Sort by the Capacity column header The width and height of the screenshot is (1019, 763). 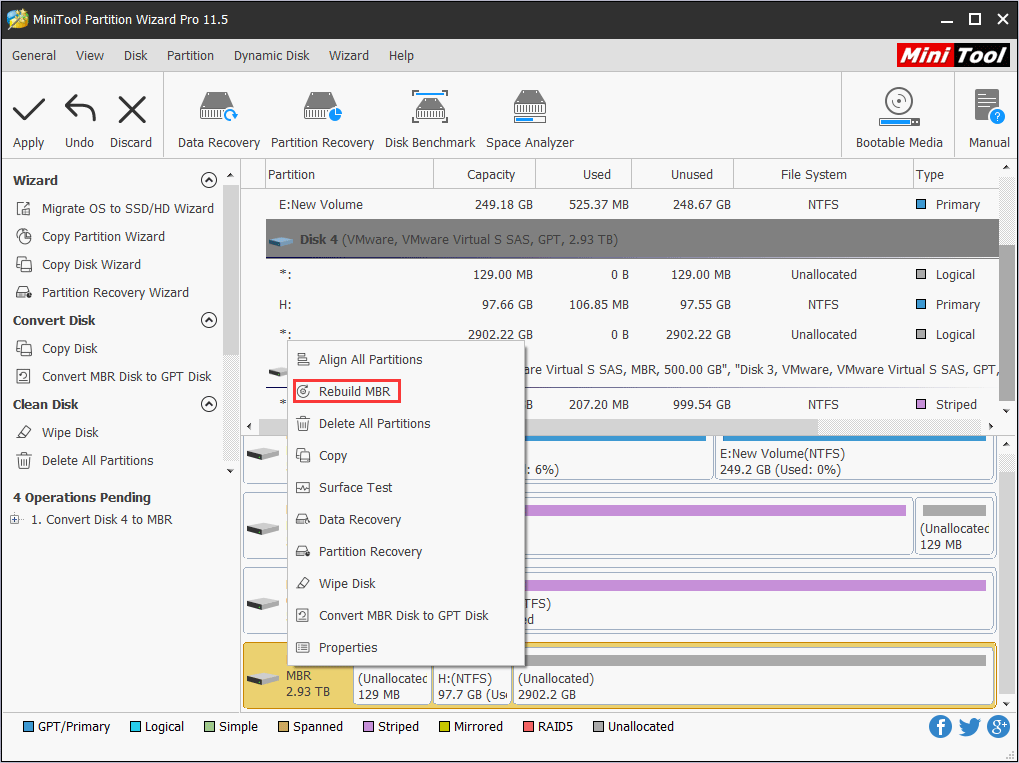tap(485, 174)
